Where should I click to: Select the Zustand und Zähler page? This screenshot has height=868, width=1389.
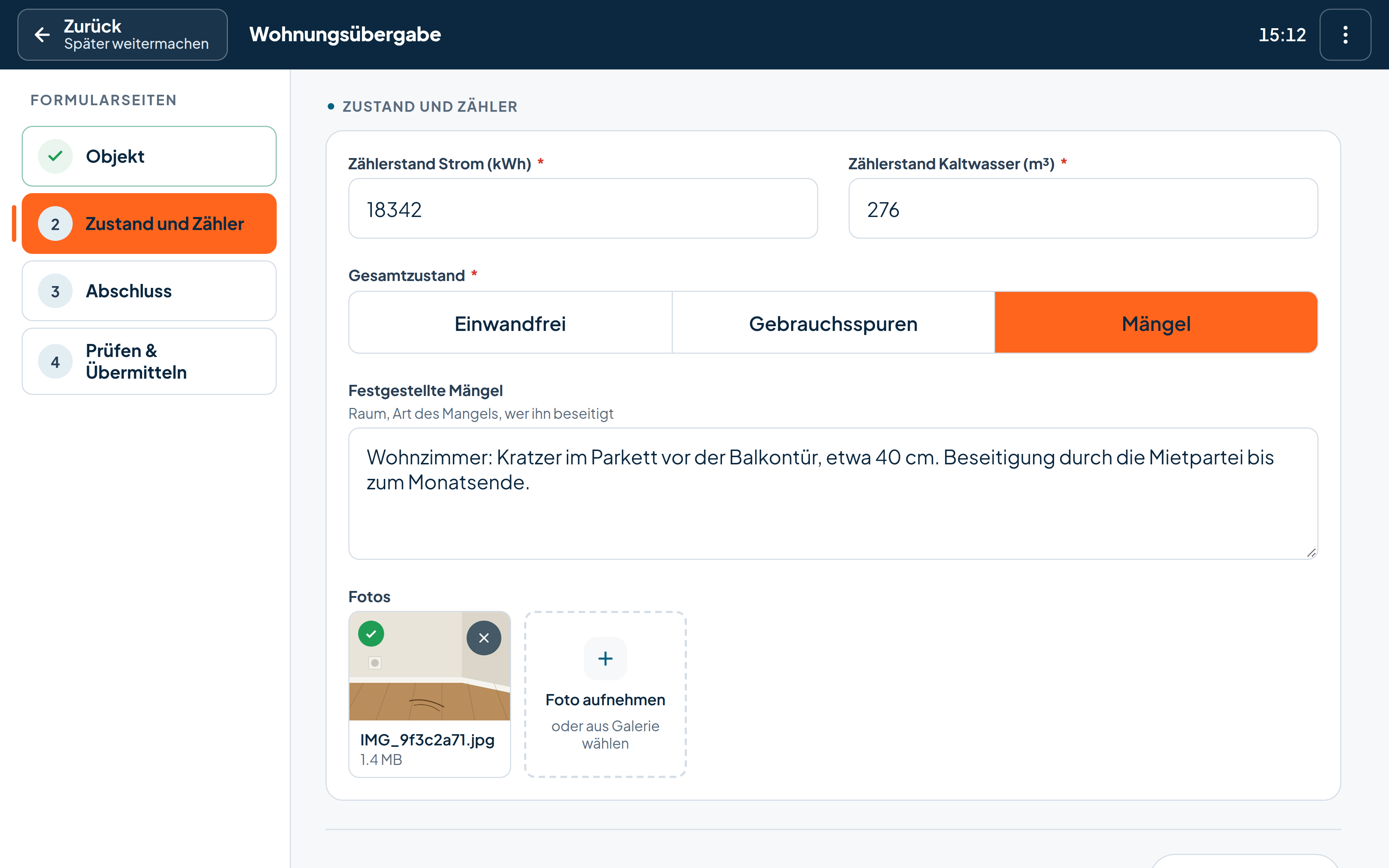(149, 223)
